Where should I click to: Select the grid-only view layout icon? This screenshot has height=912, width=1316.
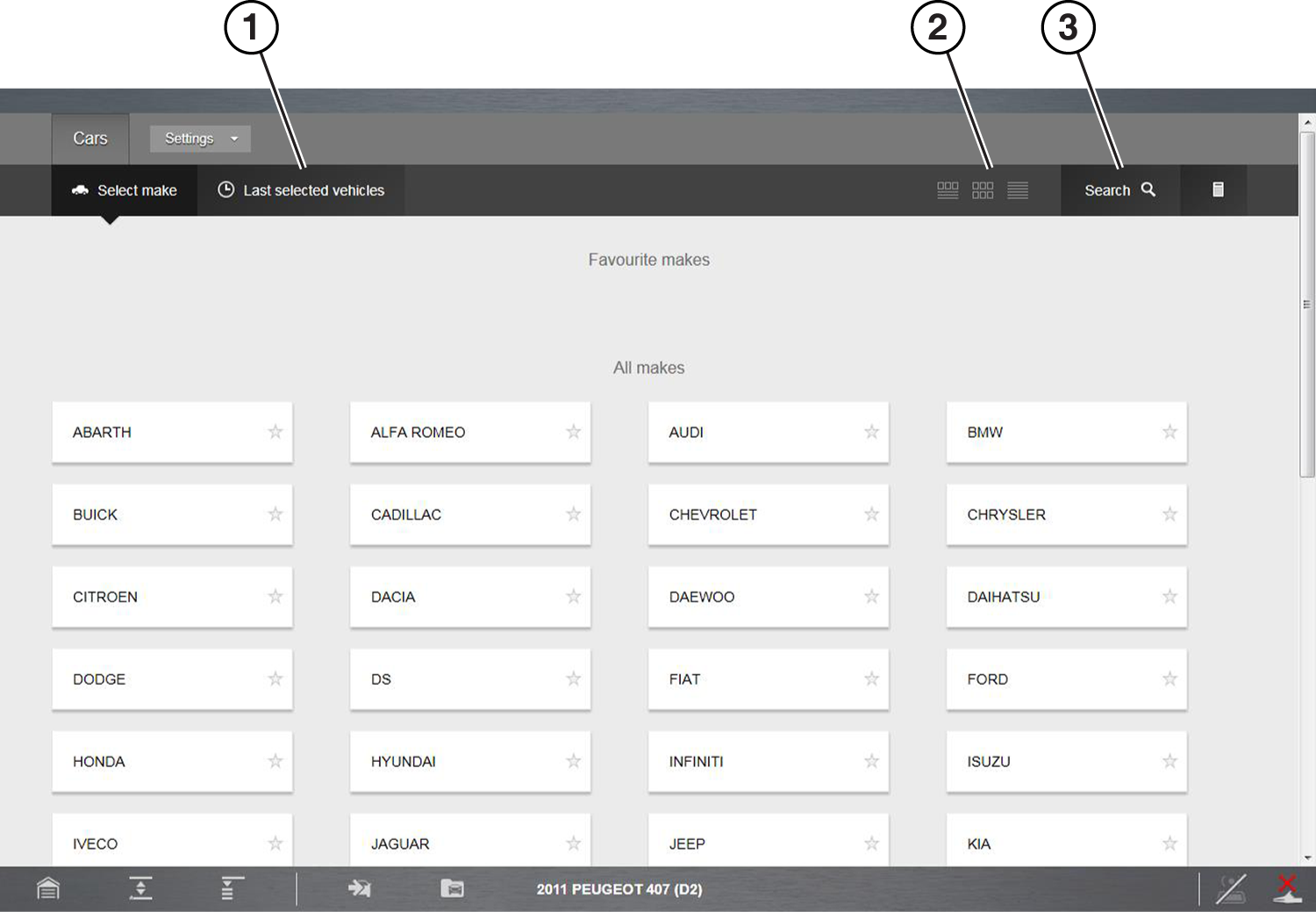pyautogui.click(x=983, y=190)
